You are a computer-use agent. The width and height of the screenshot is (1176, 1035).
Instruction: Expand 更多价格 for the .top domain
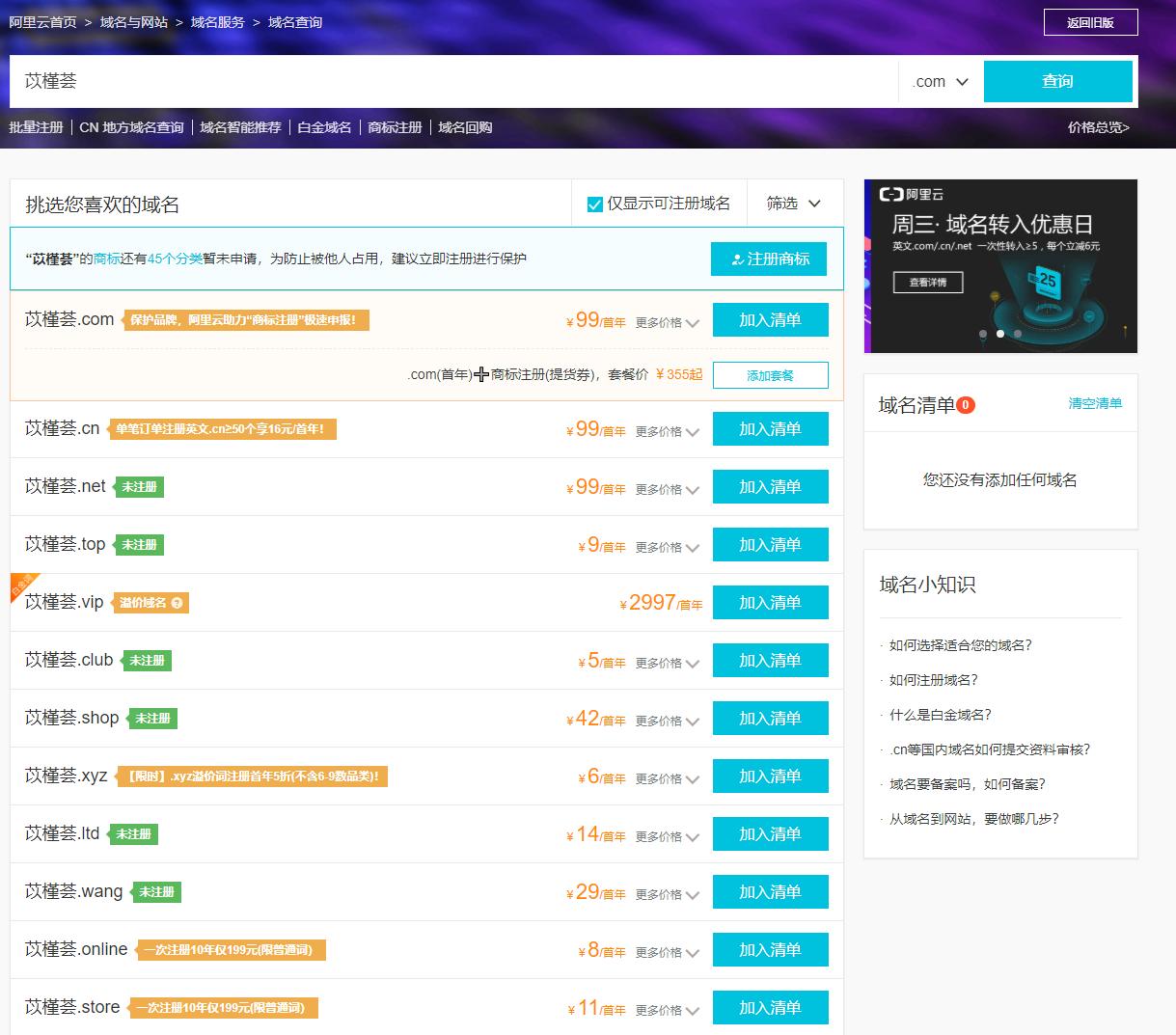coord(667,548)
